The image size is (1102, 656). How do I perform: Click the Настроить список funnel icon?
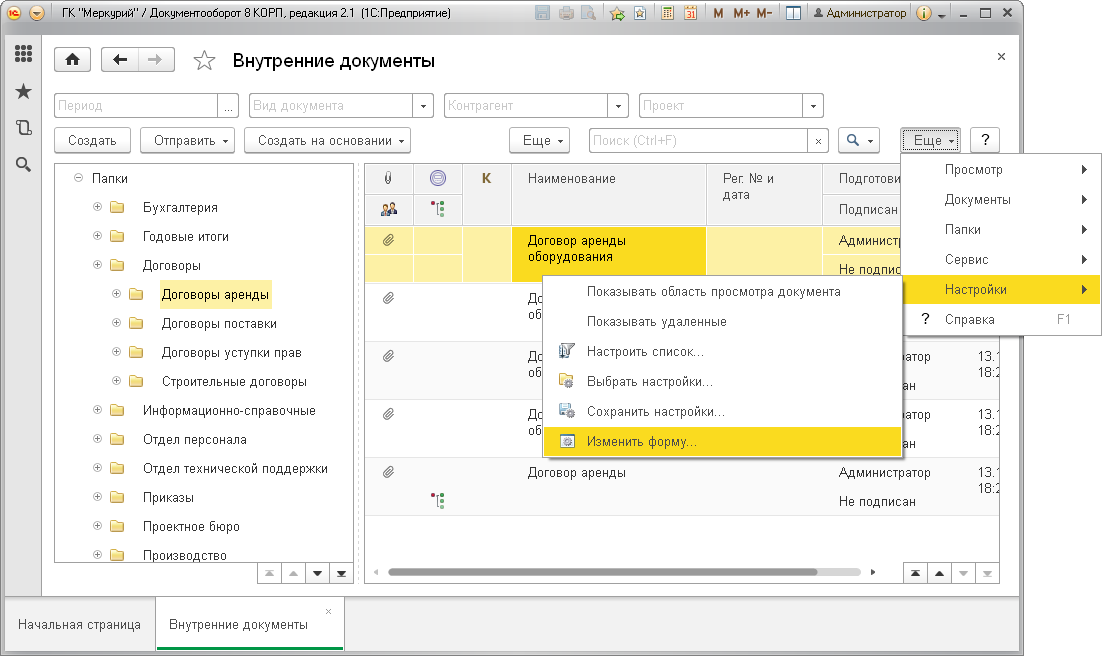click(x=566, y=351)
